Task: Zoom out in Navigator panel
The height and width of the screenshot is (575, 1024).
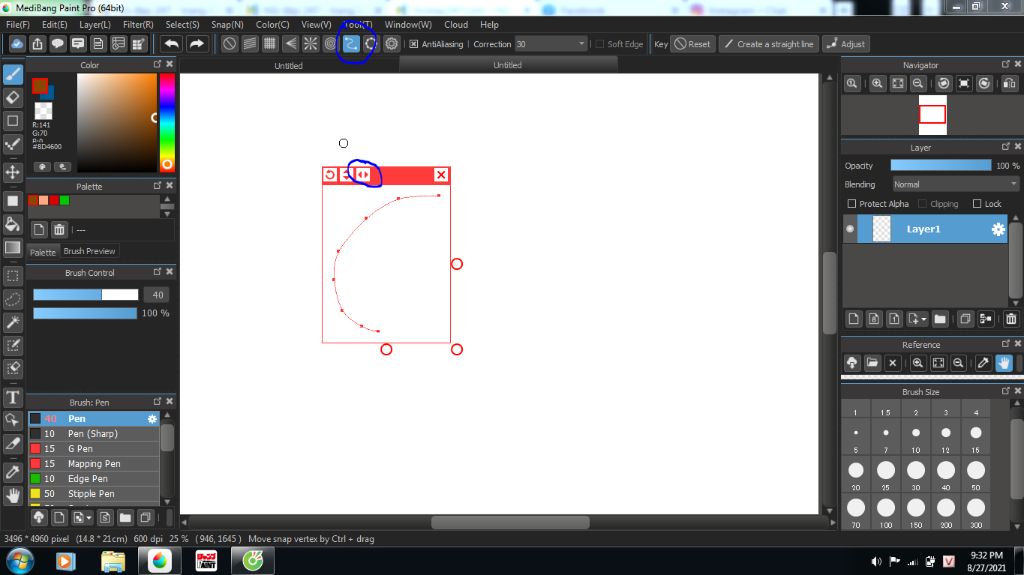Action: (x=918, y=83)
